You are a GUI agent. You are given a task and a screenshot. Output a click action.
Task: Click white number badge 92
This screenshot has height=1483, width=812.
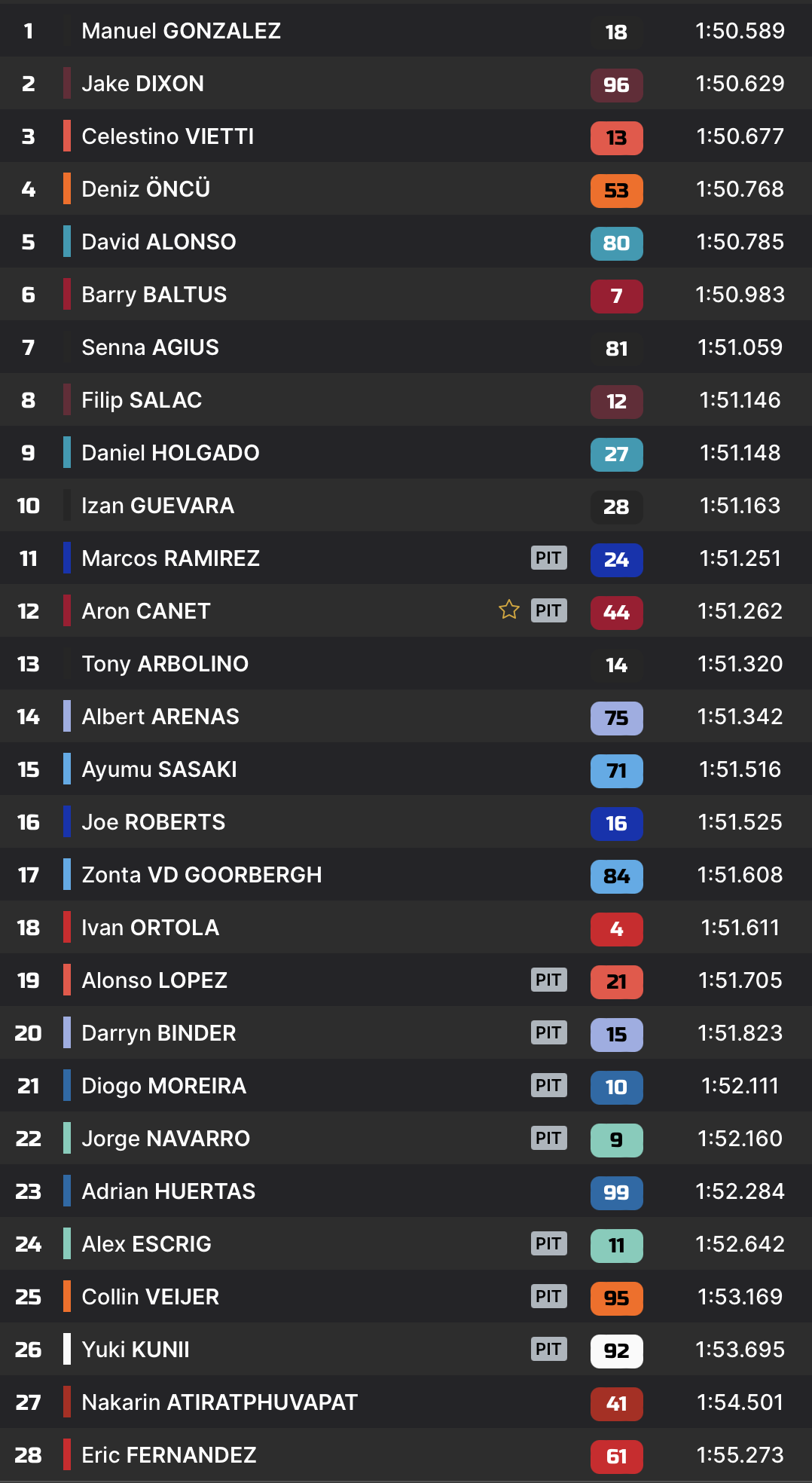616,1350
